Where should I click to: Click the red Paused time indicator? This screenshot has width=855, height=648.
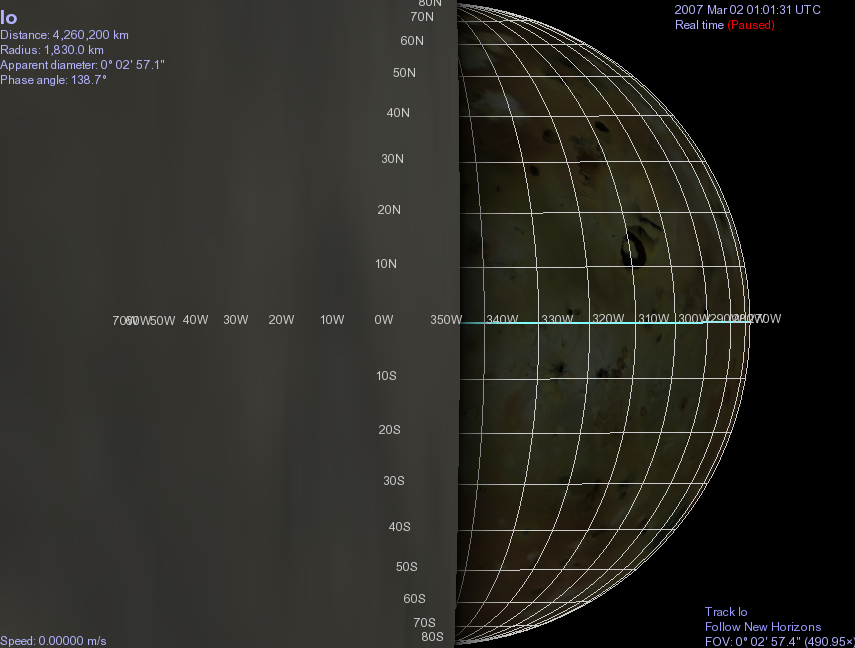751,25
